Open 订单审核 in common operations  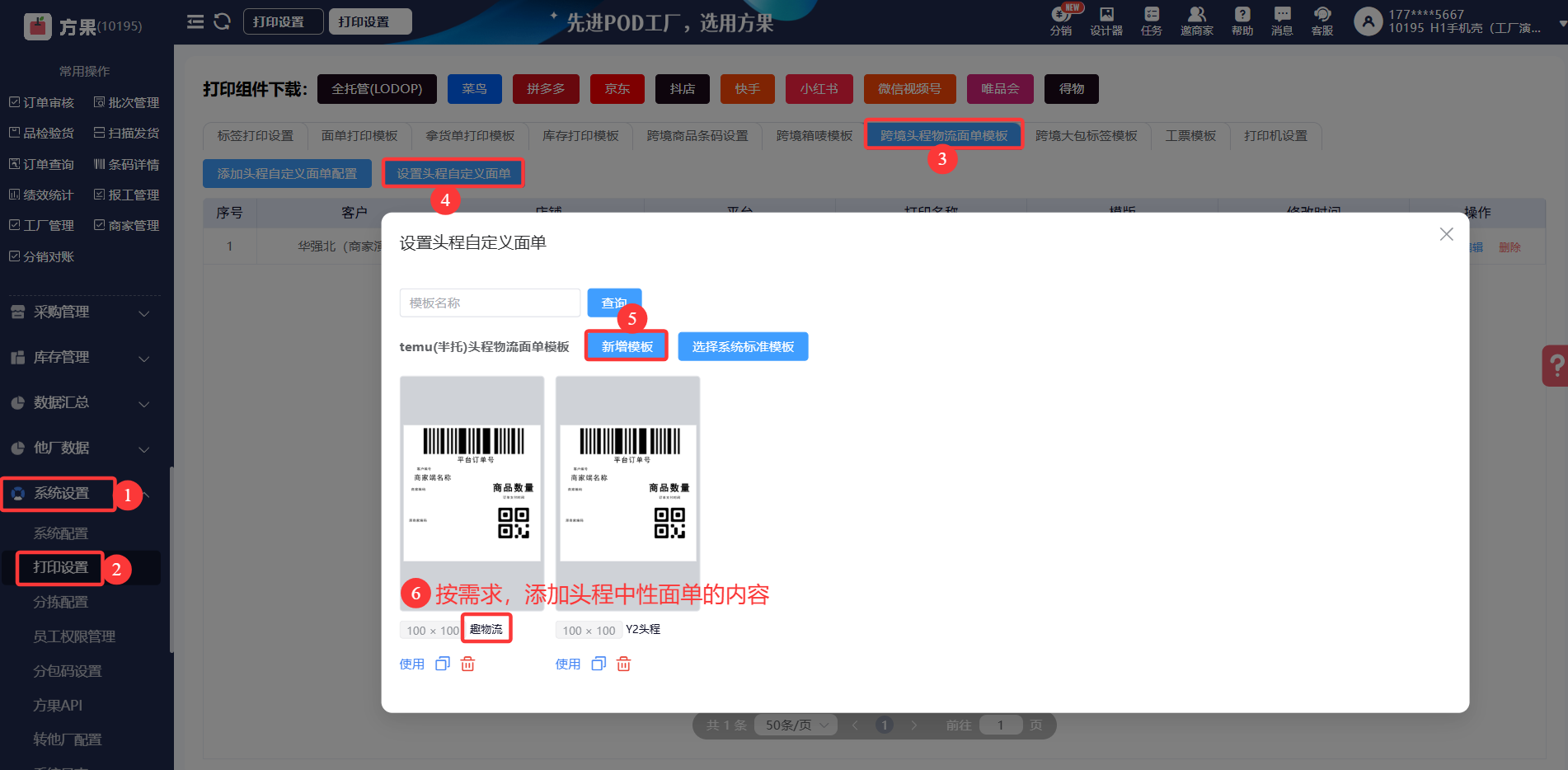pyautogui.click(x=41, y=102)
